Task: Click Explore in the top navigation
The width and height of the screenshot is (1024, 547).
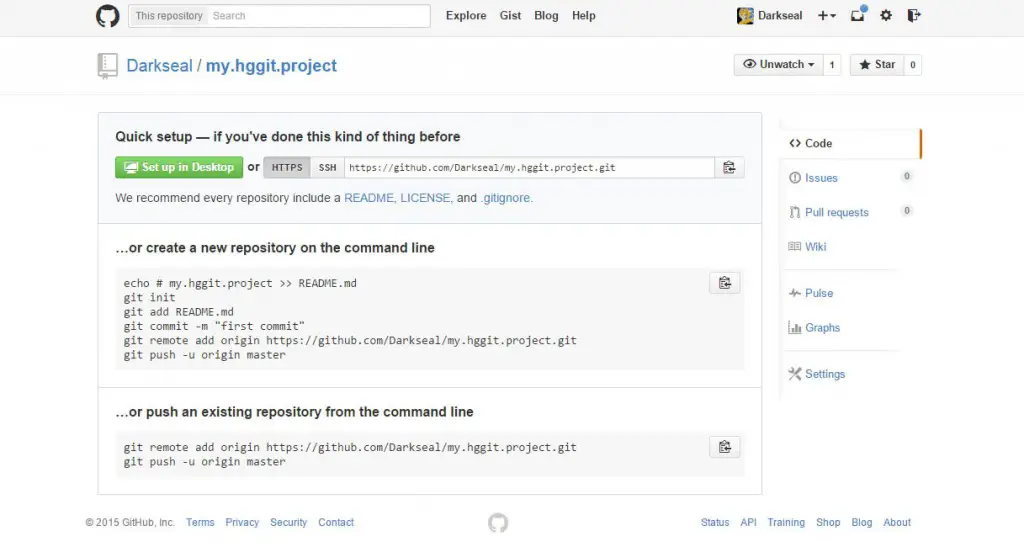Action: 466,16
